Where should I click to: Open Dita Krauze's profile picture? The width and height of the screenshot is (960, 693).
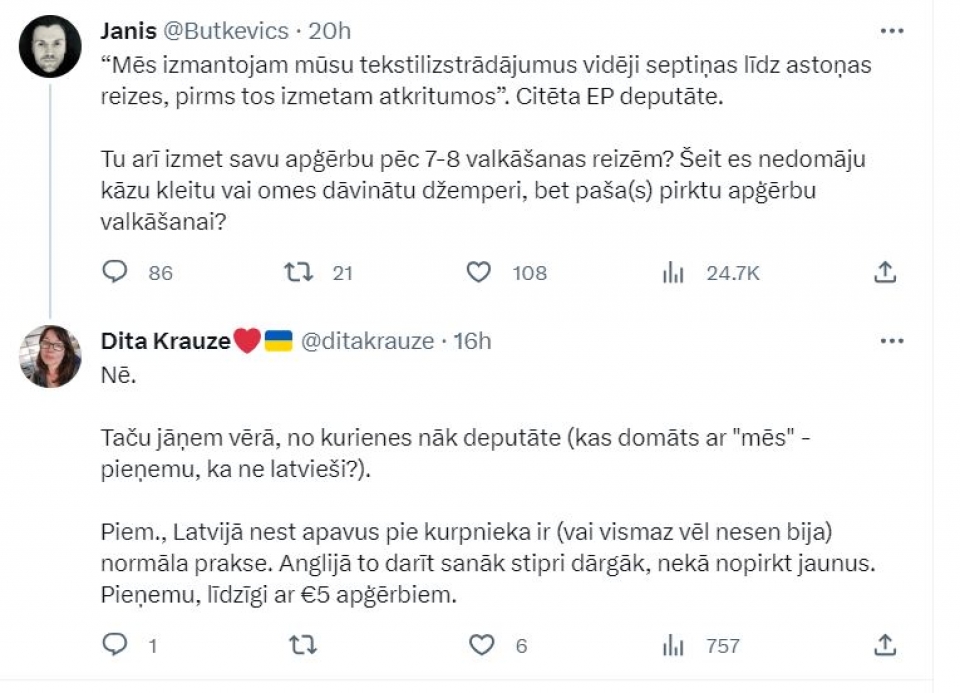[50, 356]
